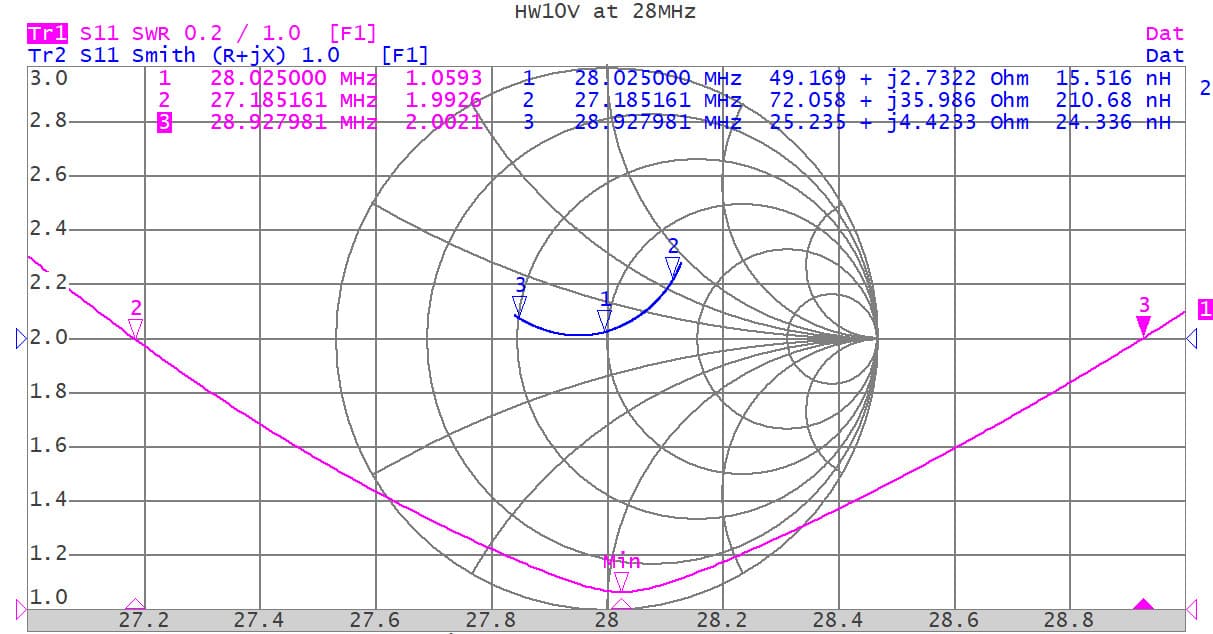The height and width of the screenshot is (634, 1213).
Task: Click the Min marker on SWR trace
Action: tap(621, 582)
